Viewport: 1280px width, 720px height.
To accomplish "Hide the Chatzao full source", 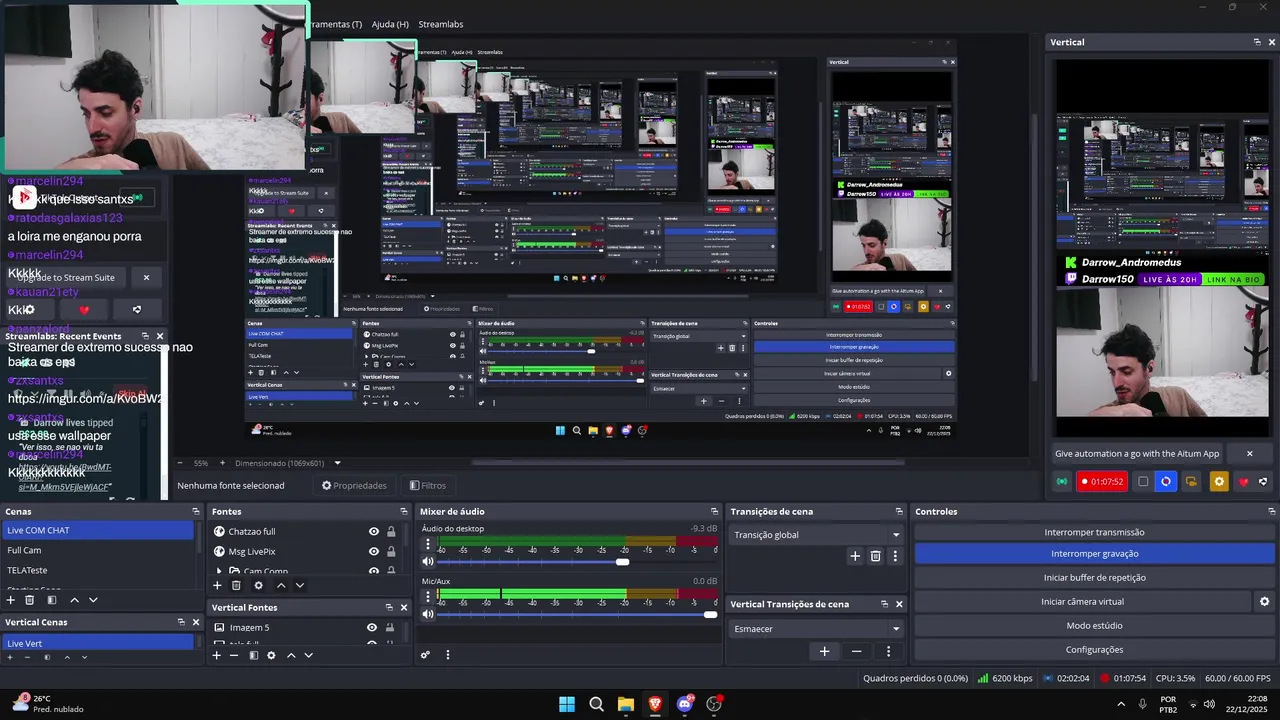I will pos(374,532).
